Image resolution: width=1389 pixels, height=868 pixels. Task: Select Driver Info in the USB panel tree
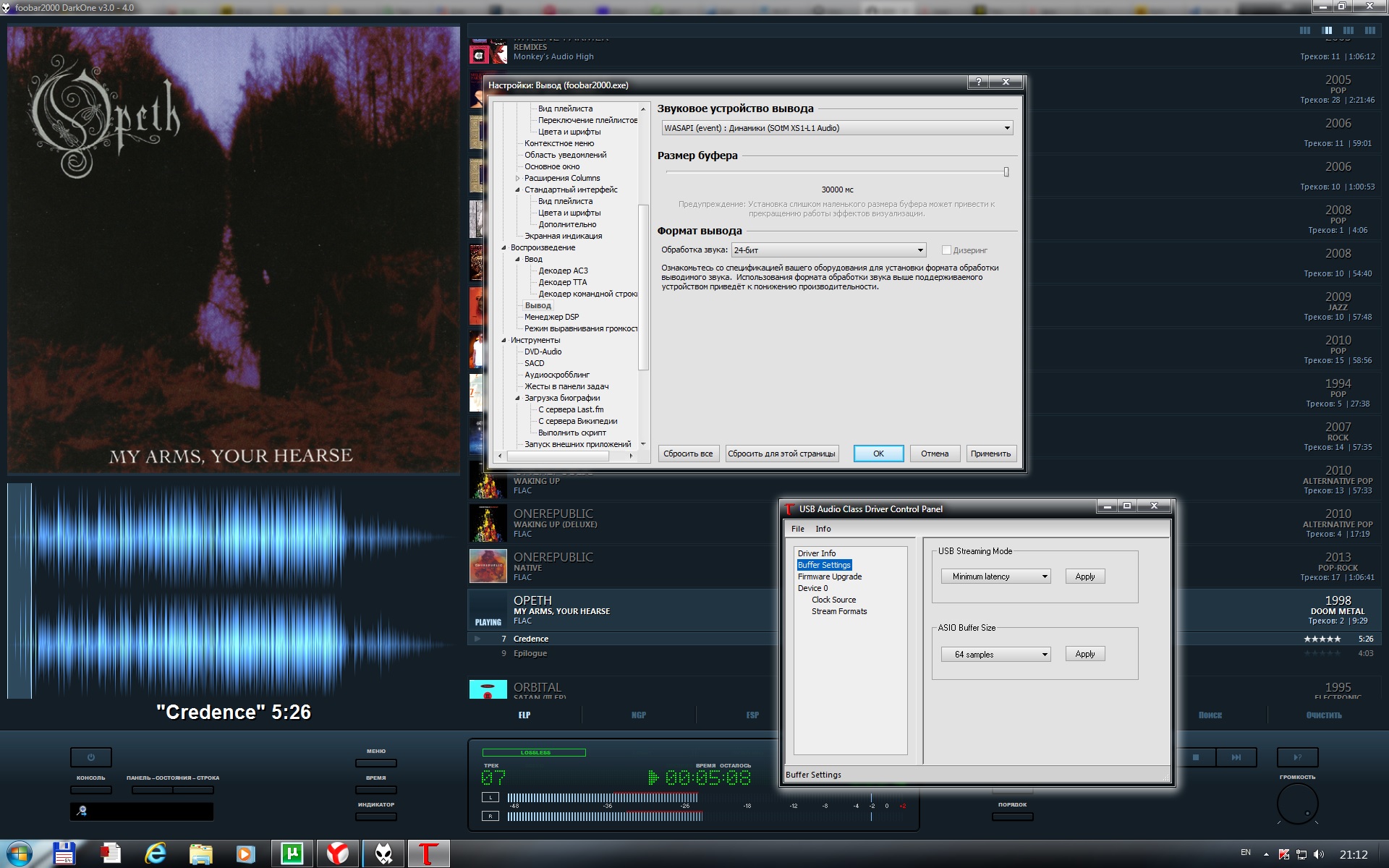pos(817,553)
